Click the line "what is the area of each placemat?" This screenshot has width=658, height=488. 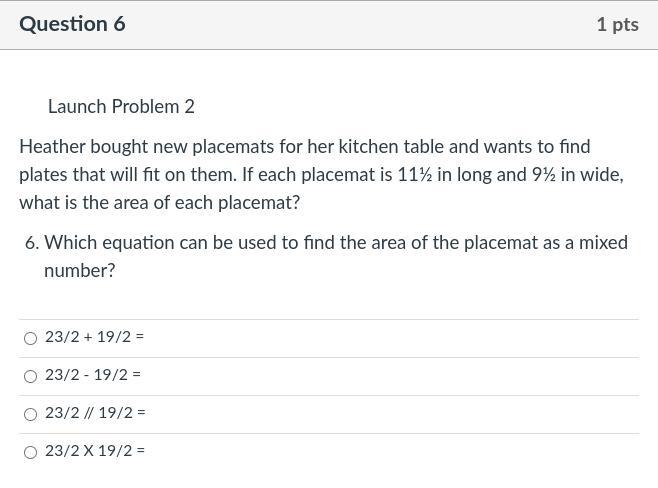[x=160, y=203]
